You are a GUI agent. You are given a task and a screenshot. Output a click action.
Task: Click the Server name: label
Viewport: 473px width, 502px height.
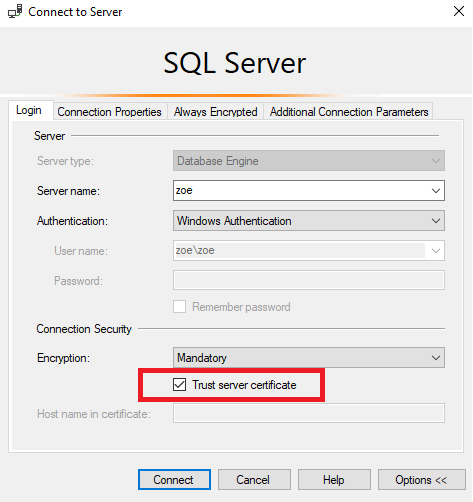68,191
